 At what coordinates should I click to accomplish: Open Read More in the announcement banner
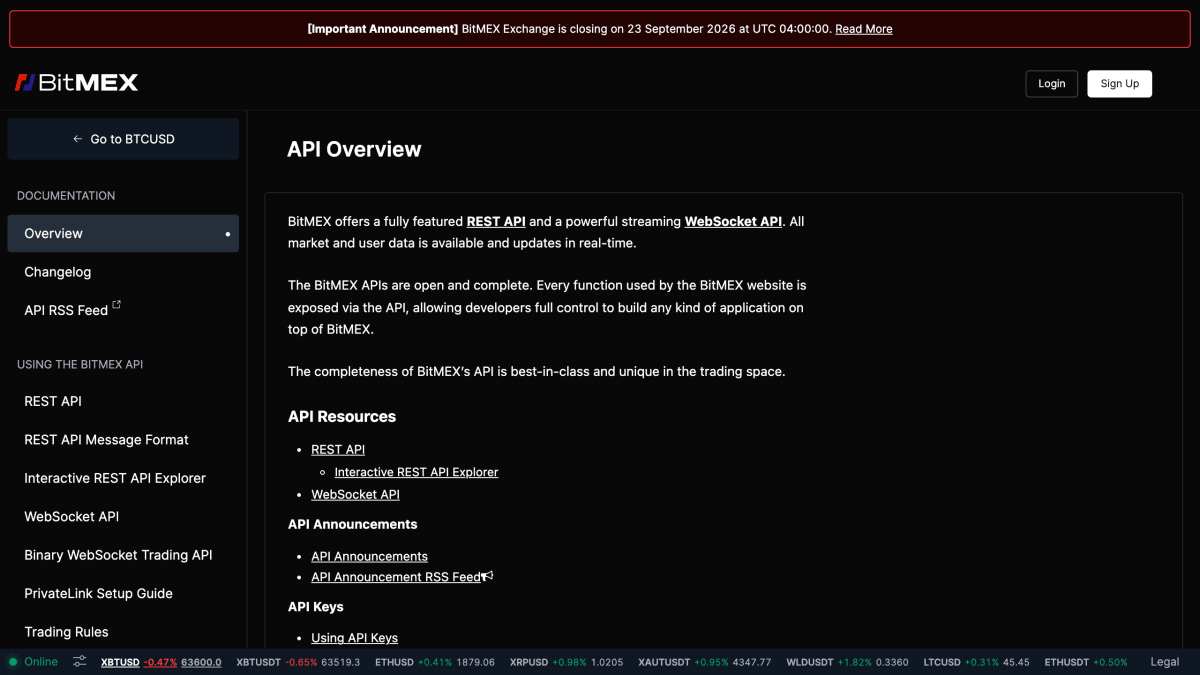[864, 29]
